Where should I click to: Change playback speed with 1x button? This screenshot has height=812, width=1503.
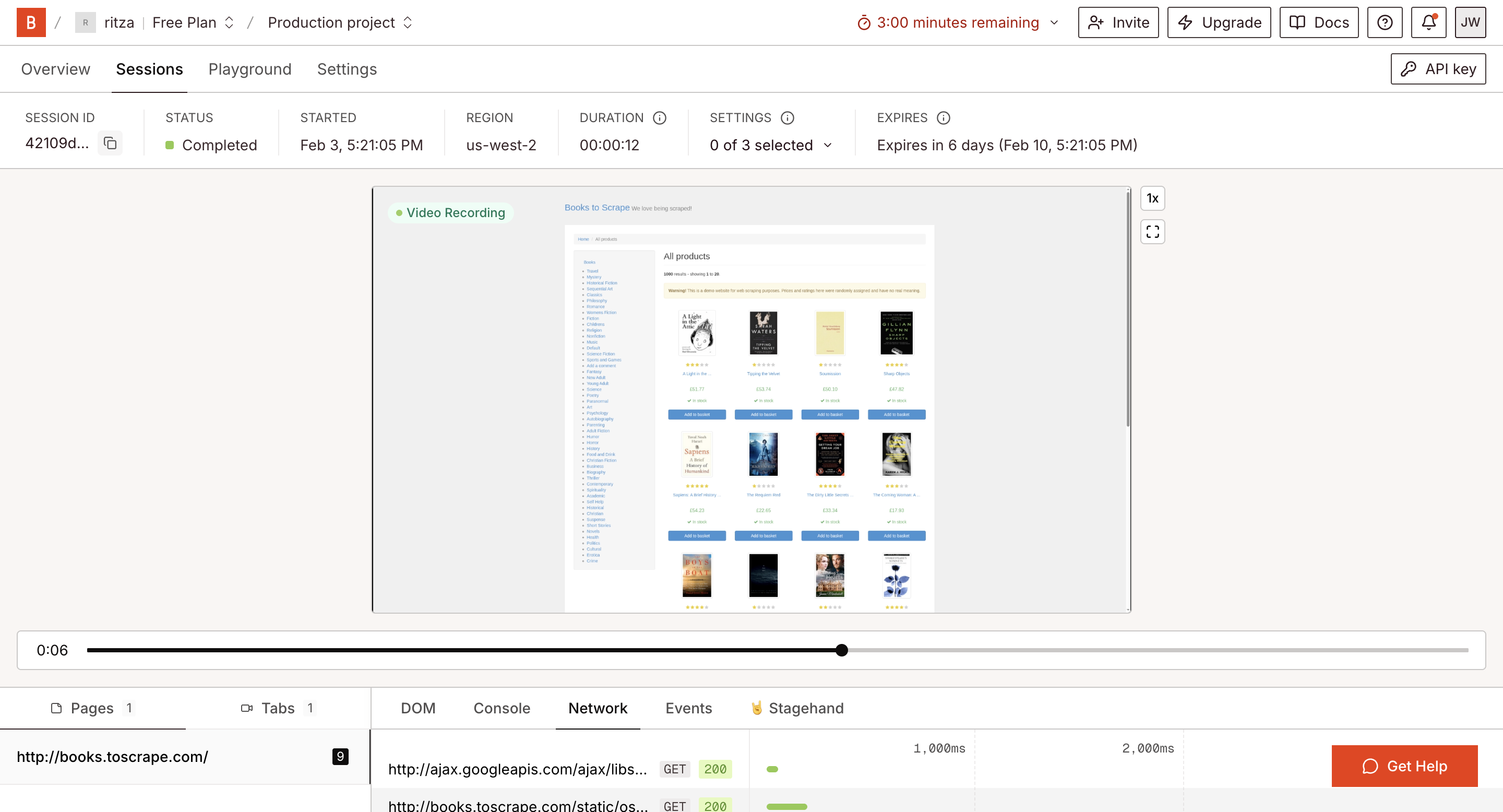pos(1152,198)
